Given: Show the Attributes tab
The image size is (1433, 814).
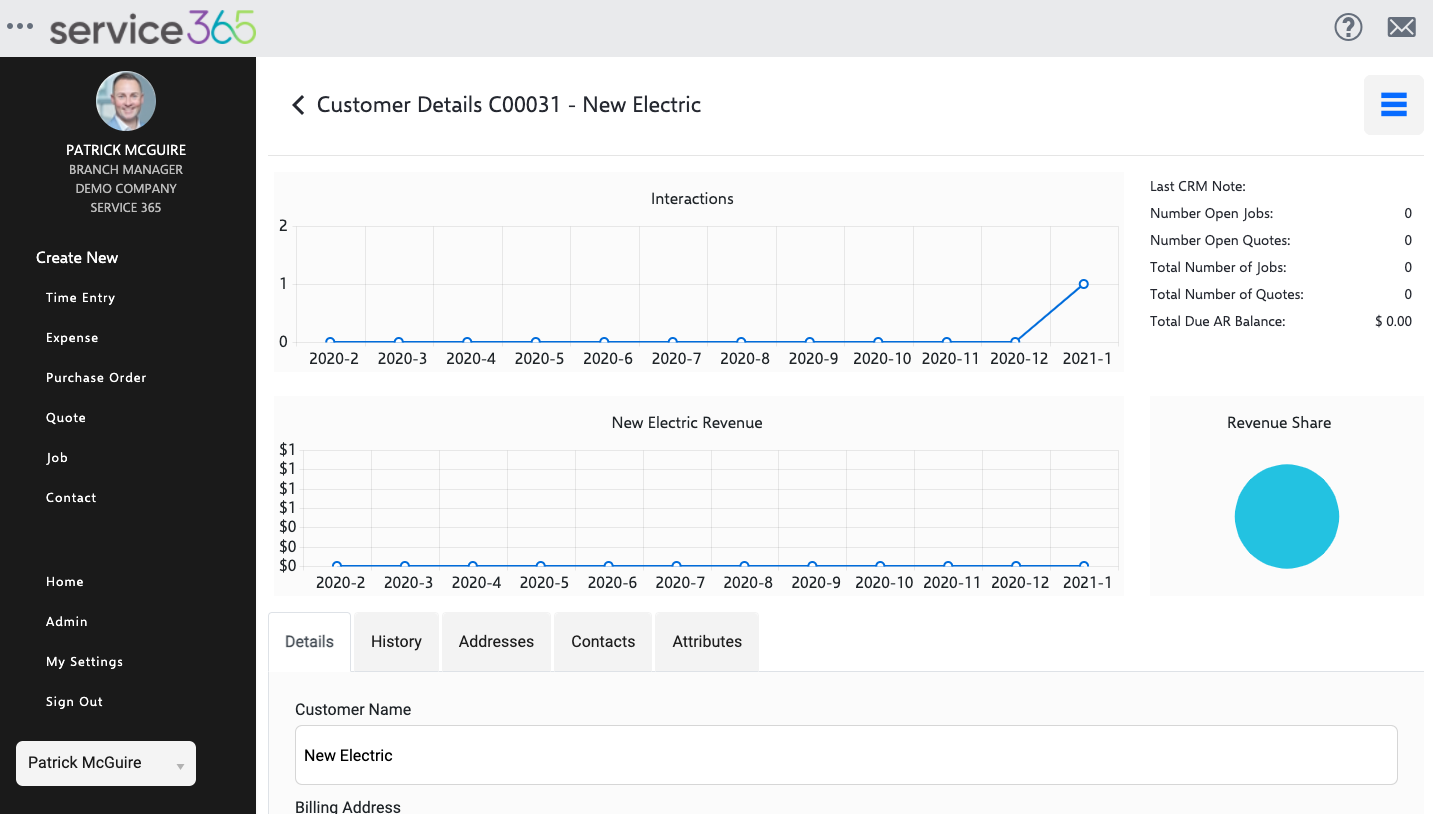Looking at the screenshot, I should [707, 642].
